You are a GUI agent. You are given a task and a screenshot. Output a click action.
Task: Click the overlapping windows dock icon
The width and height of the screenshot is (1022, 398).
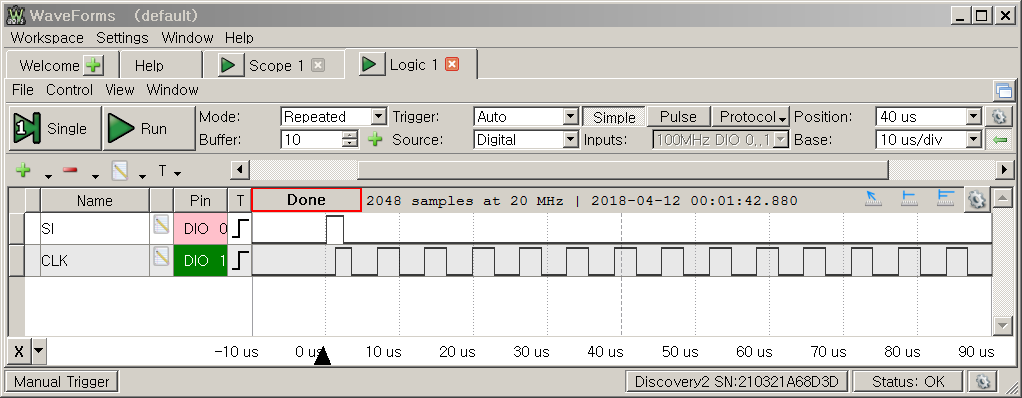pos(1004,91)
